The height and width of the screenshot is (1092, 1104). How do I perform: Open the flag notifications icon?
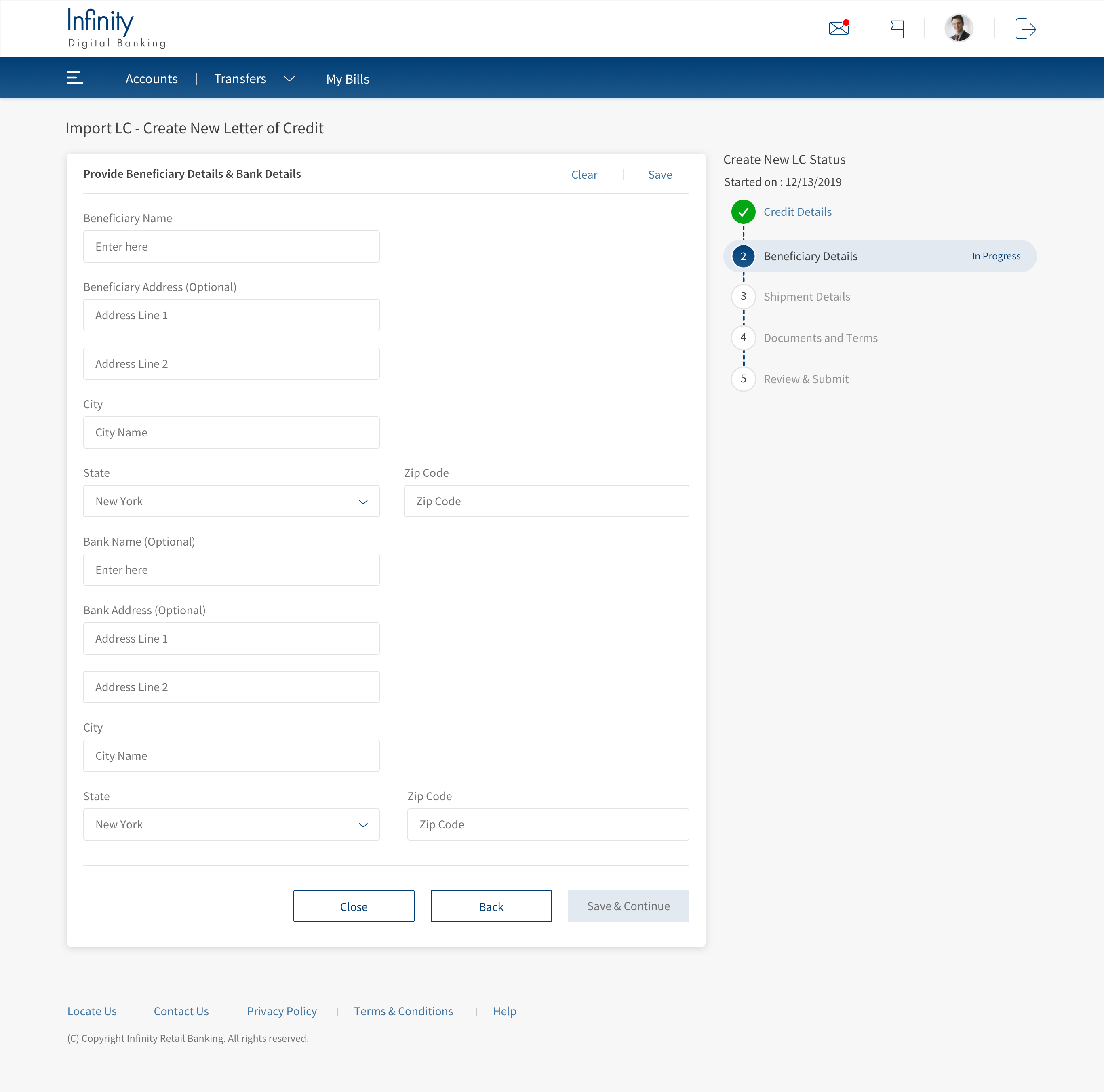click(897, 29)
